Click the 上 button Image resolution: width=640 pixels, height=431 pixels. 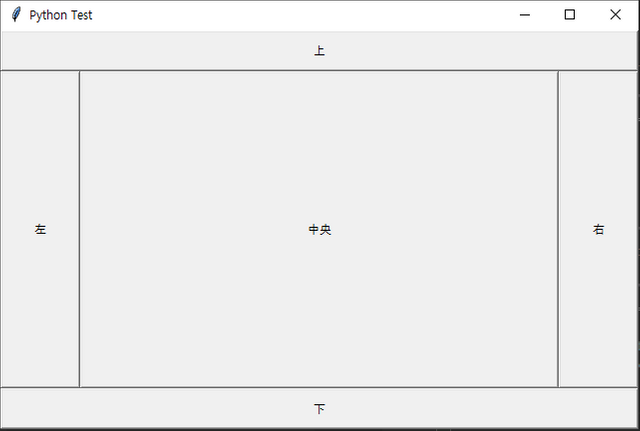319,51
